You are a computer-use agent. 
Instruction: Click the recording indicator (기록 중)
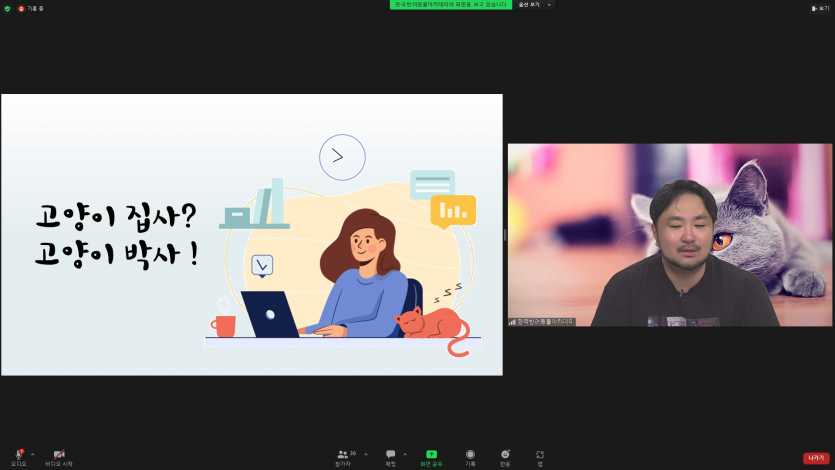[31, 9]
